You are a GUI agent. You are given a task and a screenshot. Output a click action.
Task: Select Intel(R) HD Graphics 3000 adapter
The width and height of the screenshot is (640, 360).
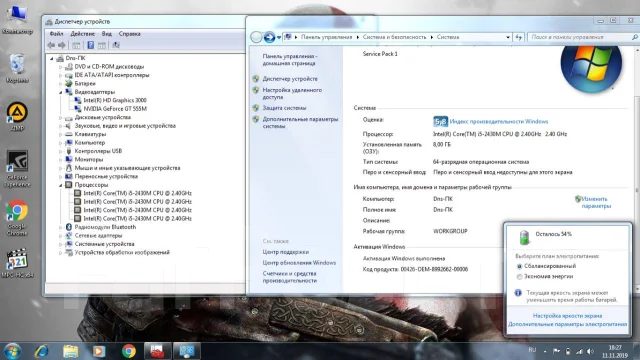(x=115, y=100)
